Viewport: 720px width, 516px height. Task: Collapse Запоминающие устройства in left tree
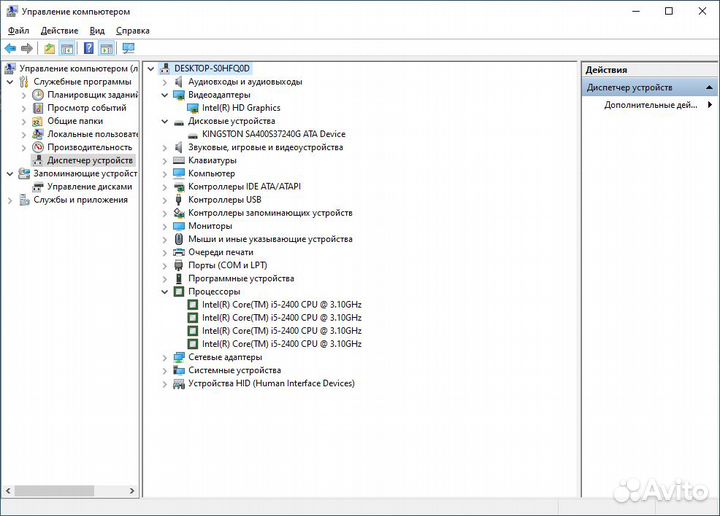coord(10,174)
